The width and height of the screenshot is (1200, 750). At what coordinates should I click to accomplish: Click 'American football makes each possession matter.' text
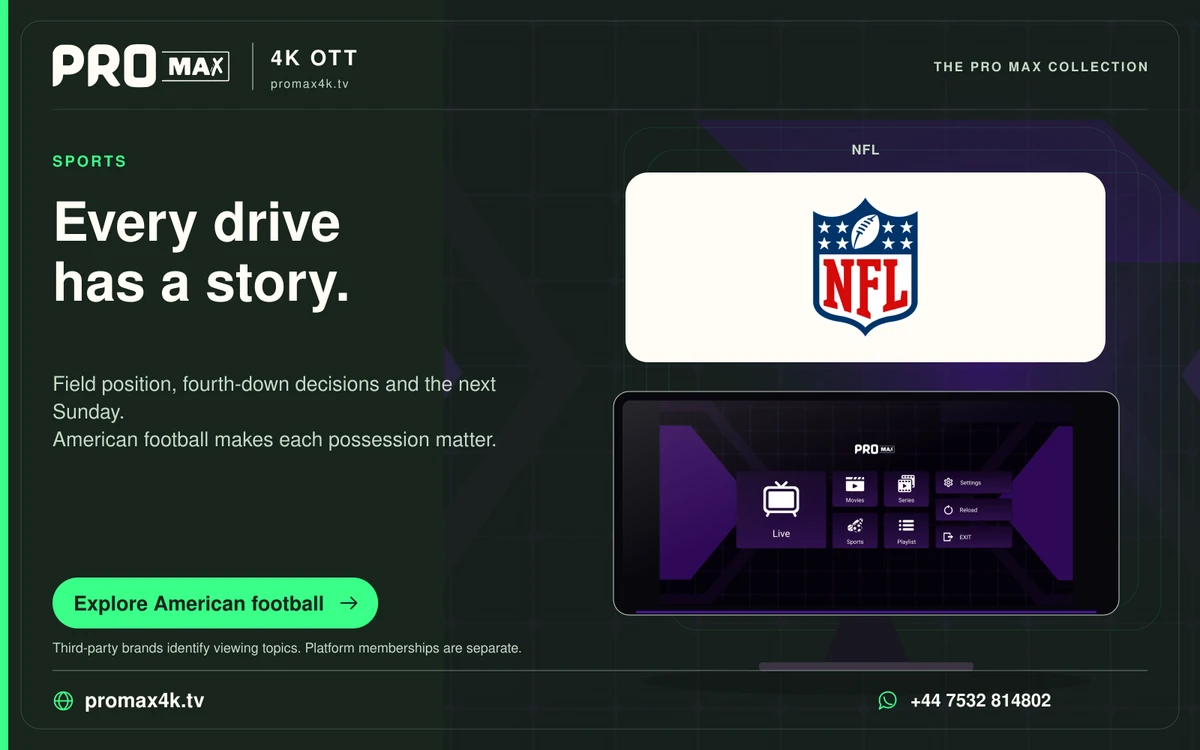pyautogui.click(x=274, y=440)
